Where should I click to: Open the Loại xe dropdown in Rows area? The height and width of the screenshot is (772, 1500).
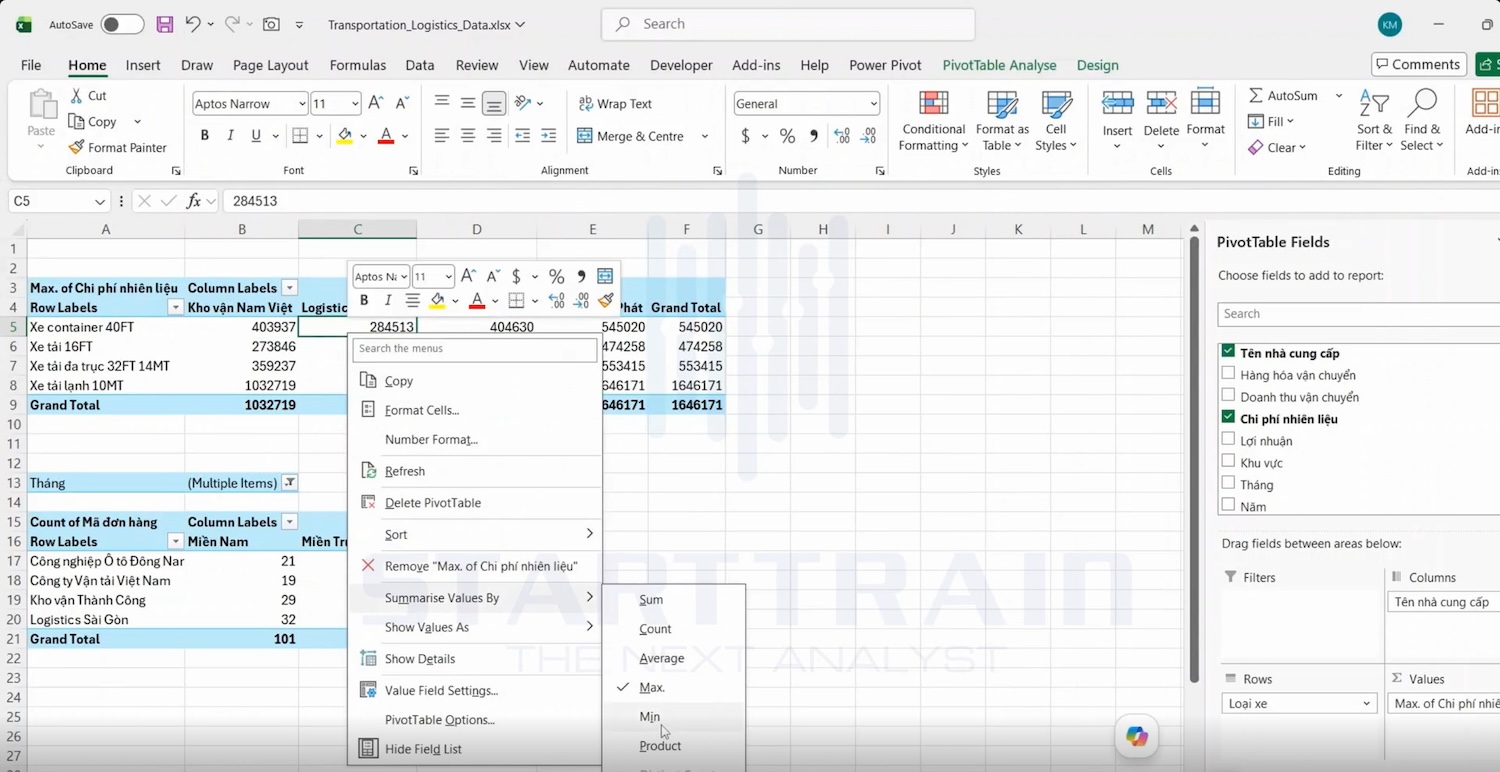point(1366,704)
